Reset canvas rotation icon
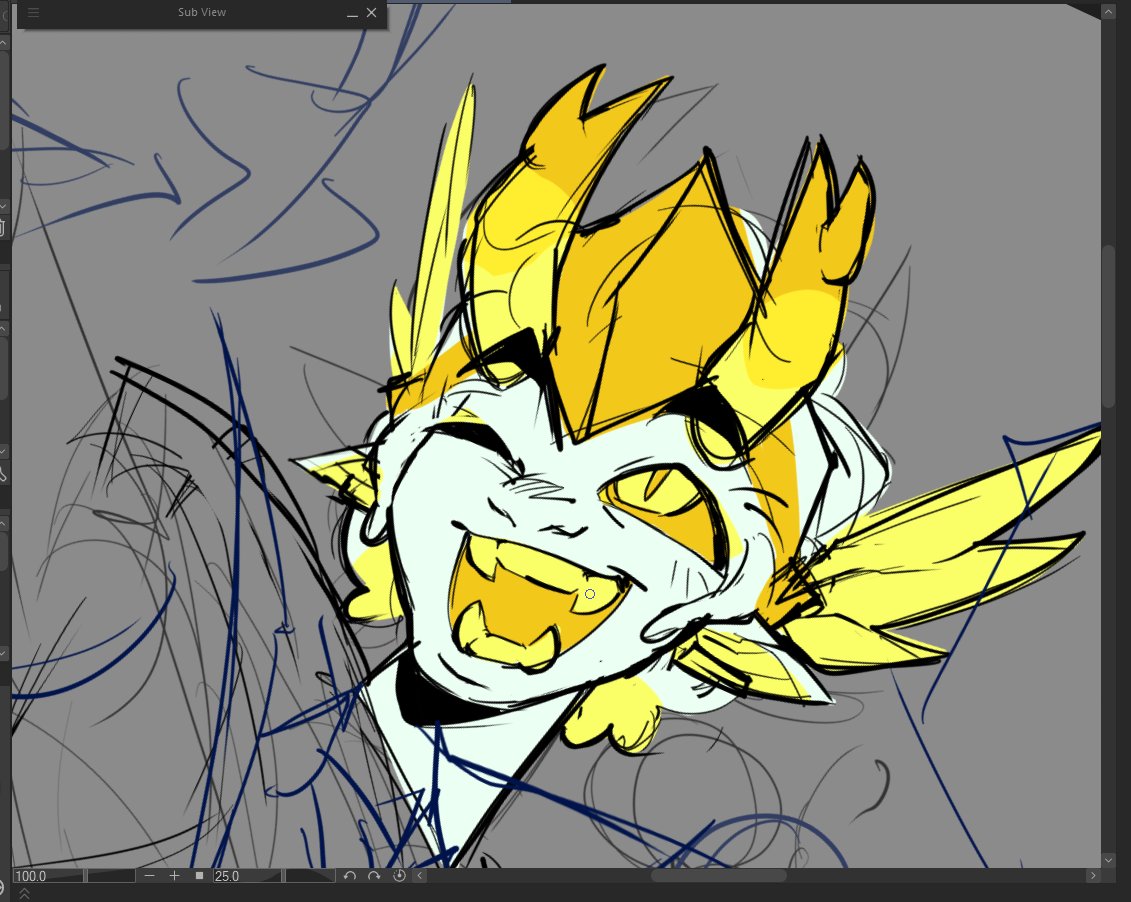This screenshot has height=902, width=1131. (399, 876)
